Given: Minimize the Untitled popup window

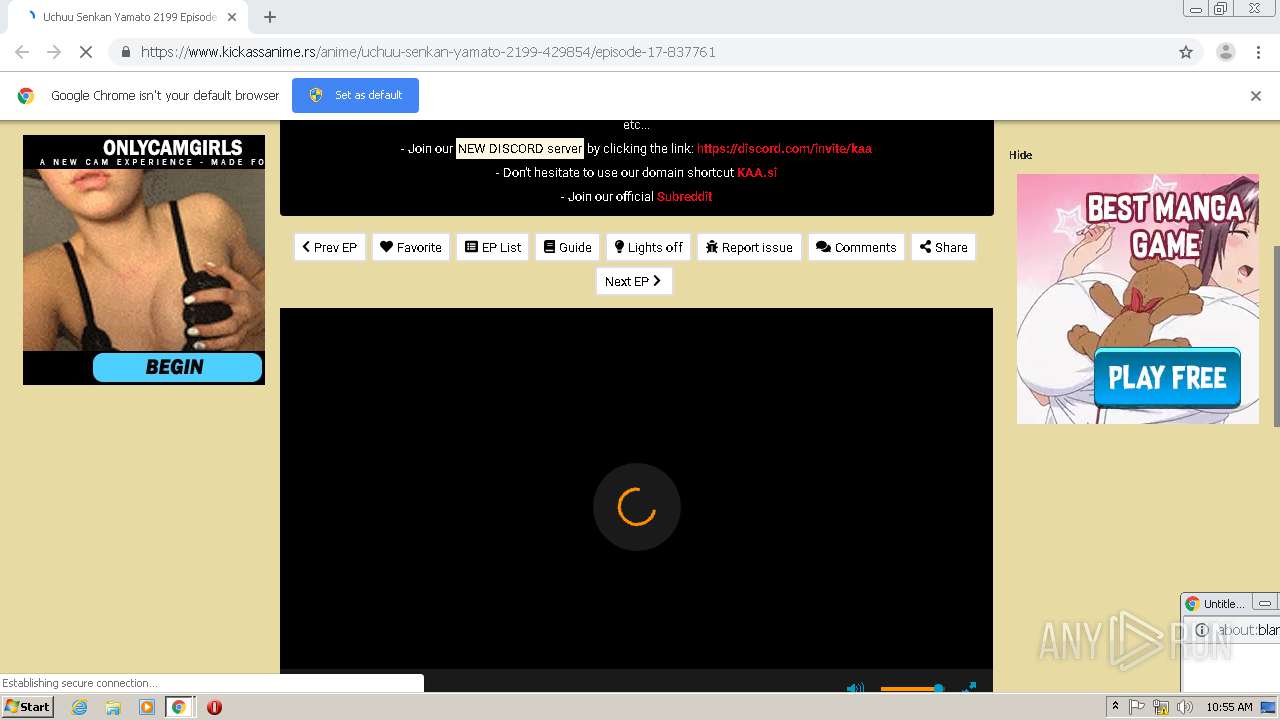Looking at the screenshot, I should click(x=1265, y=603).
